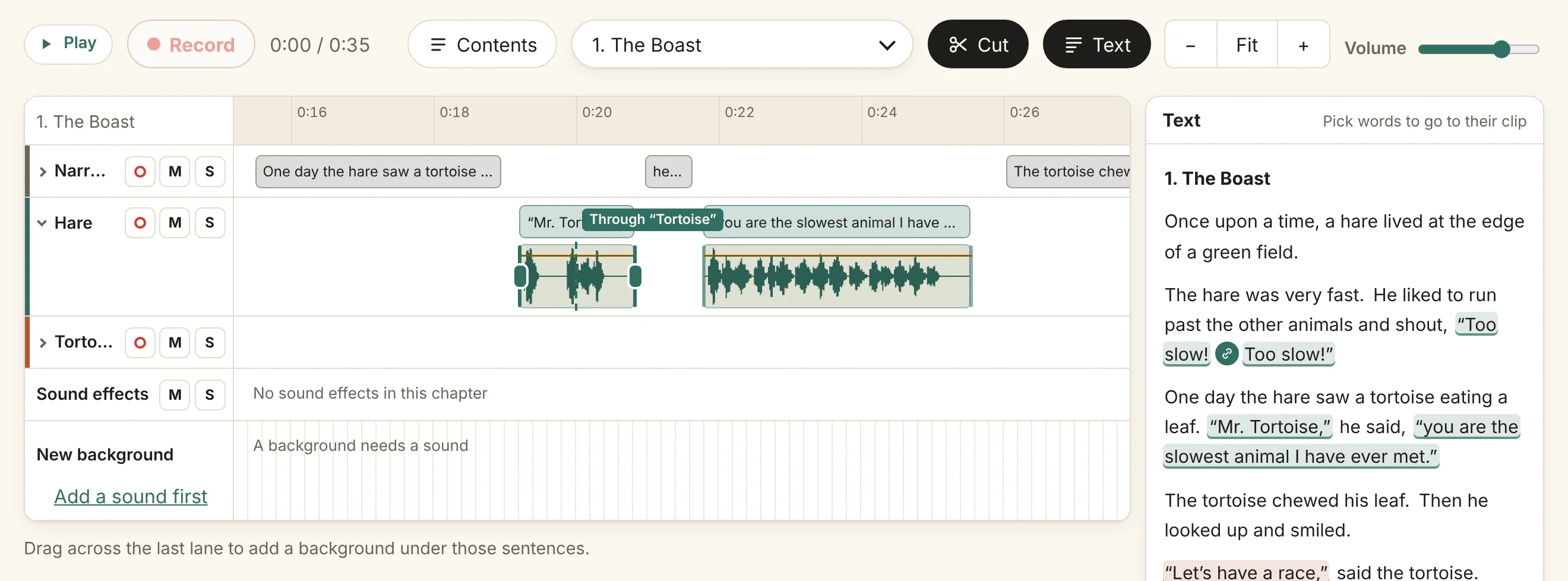Screen dimensions: 1568x581
Task: Solo the Hare track
Action: (210, 223)
